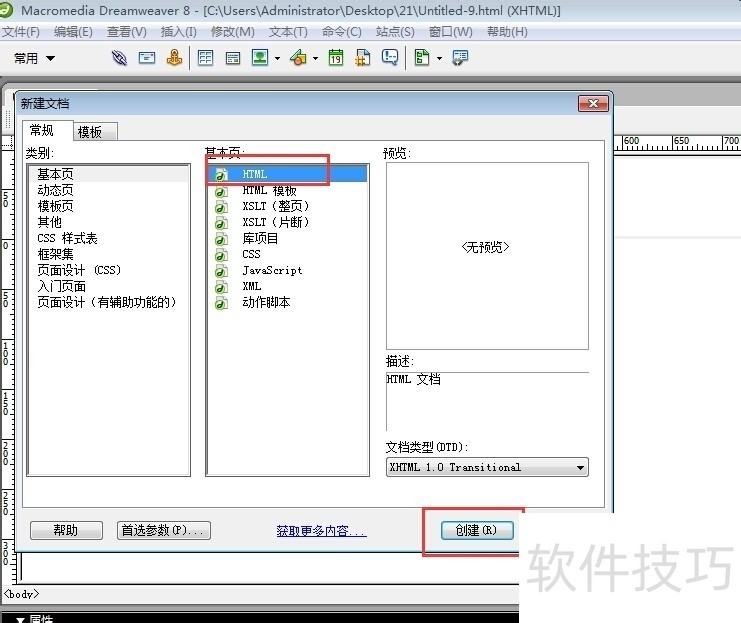The width and height of the screenshot is (741, 623).
Task: Open the 编辑(E) menu
Action: (73, 32)
